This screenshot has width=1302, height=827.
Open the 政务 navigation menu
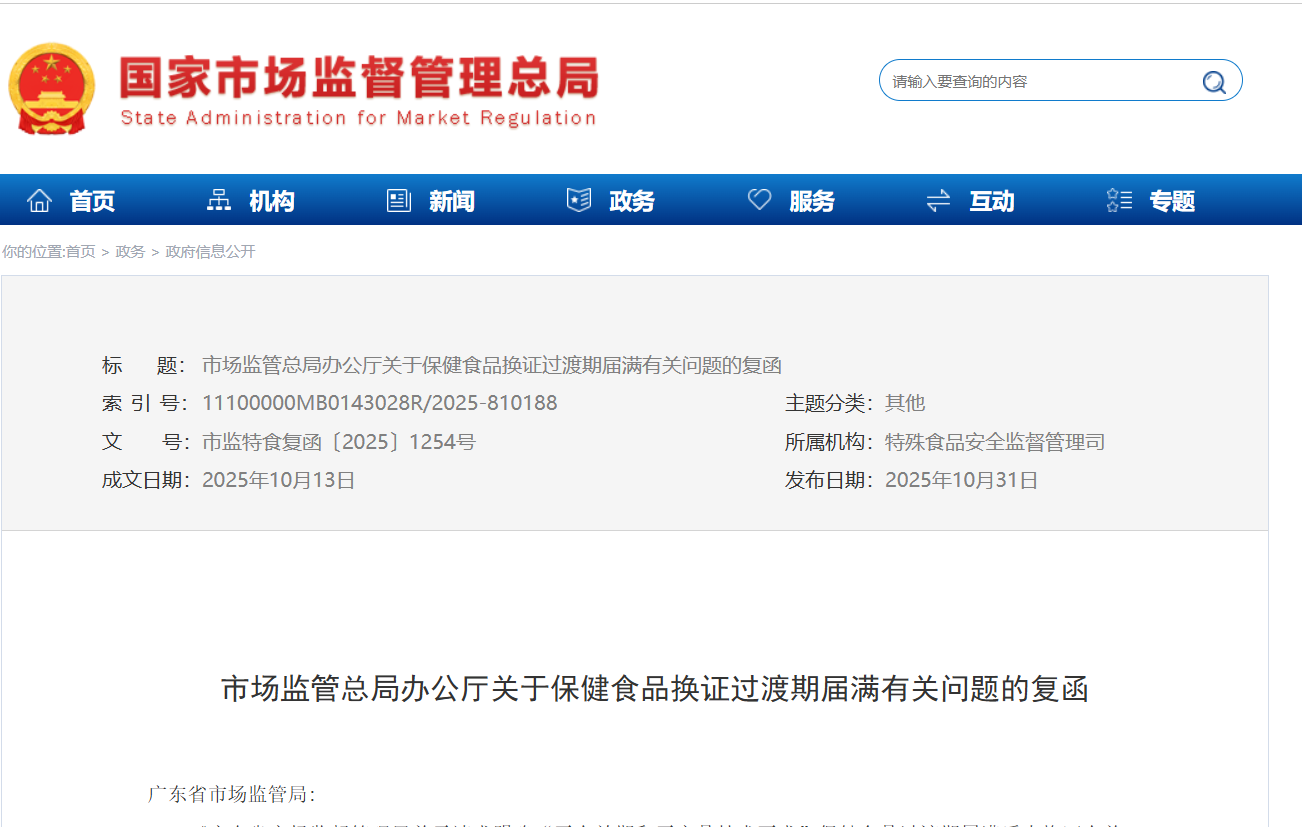(x=632, y=200)
